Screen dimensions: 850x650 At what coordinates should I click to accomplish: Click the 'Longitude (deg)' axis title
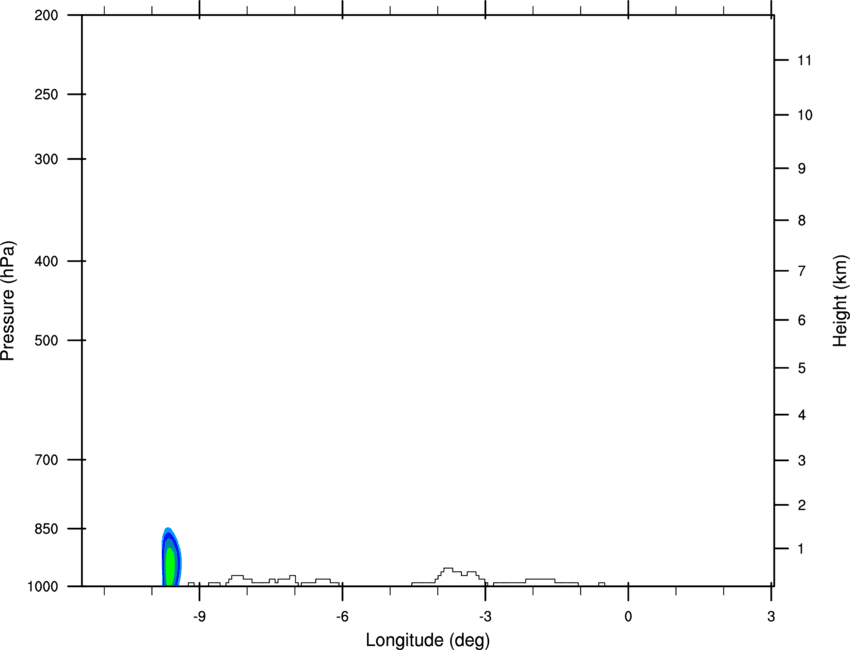(428, 640)
